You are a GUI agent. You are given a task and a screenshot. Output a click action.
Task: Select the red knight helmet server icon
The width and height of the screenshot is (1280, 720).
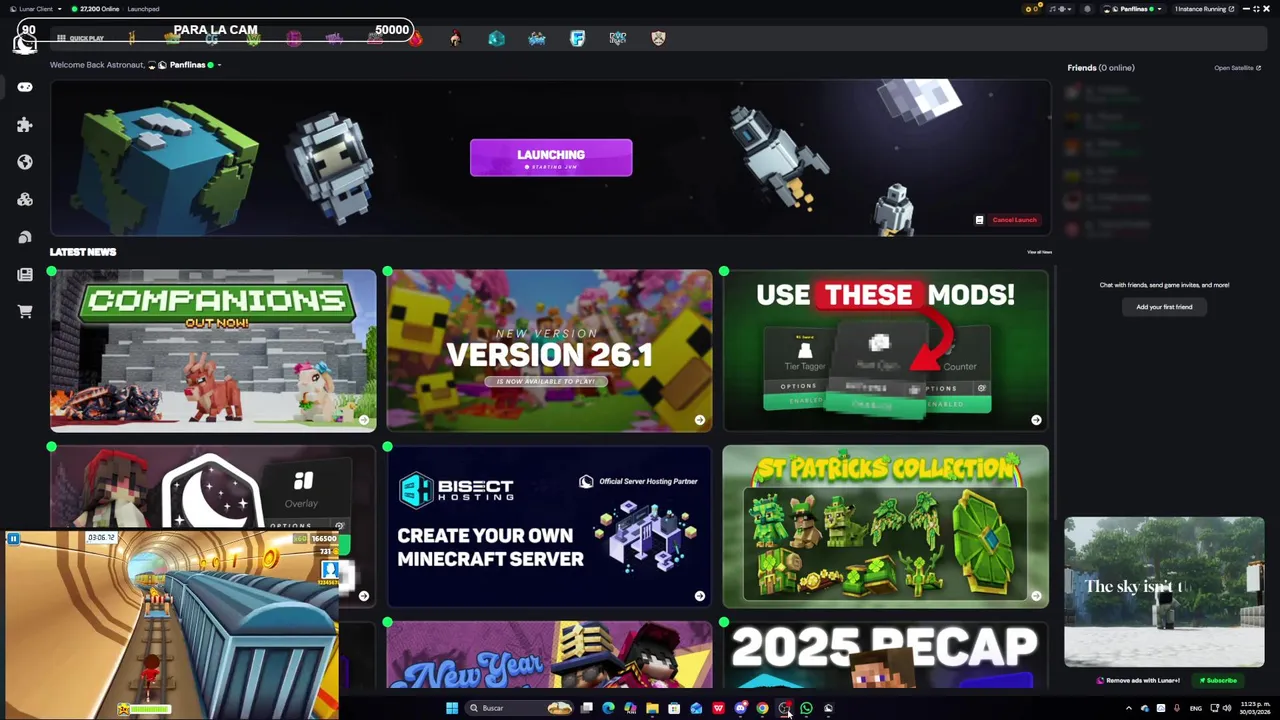[456, 38]
